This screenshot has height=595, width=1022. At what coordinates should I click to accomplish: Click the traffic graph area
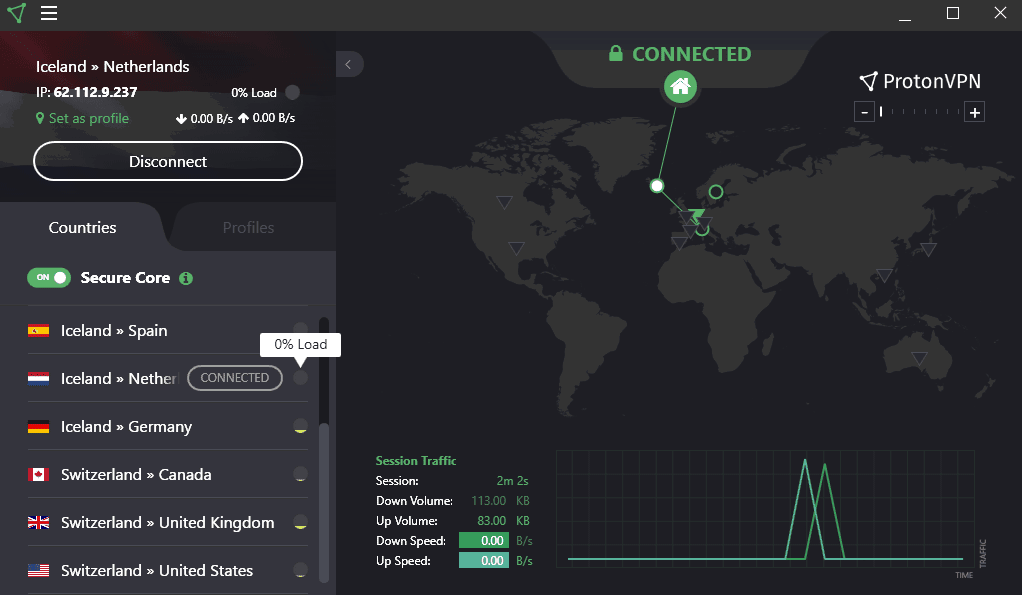tap(765, 508)
